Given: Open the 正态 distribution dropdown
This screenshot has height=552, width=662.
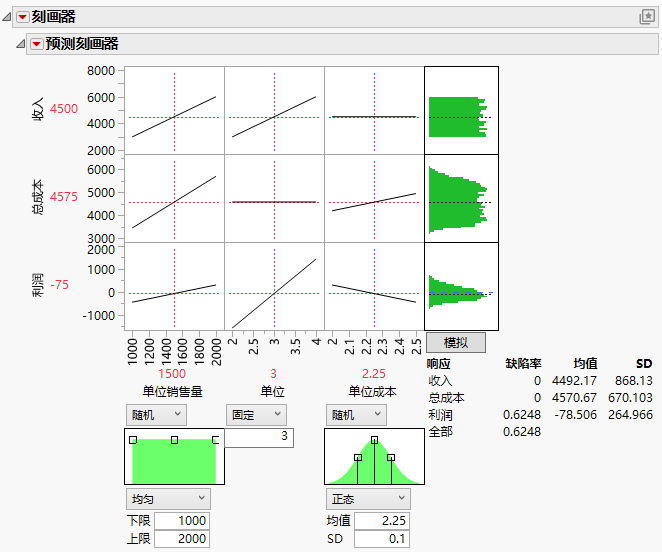Looking at the screenshot, I should 368,499.
